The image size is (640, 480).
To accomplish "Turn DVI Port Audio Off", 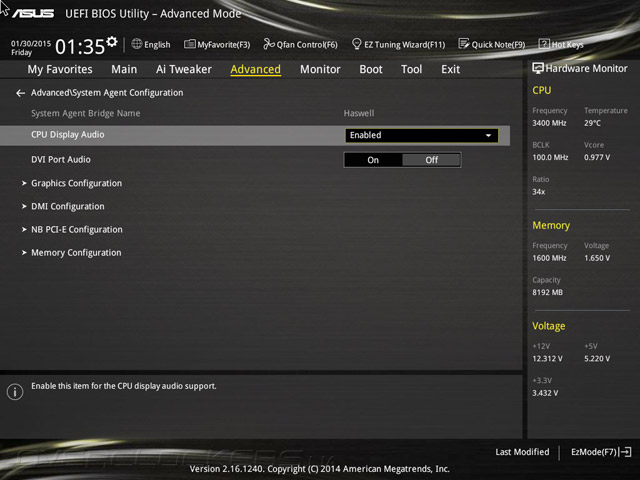I will (431, 160).
